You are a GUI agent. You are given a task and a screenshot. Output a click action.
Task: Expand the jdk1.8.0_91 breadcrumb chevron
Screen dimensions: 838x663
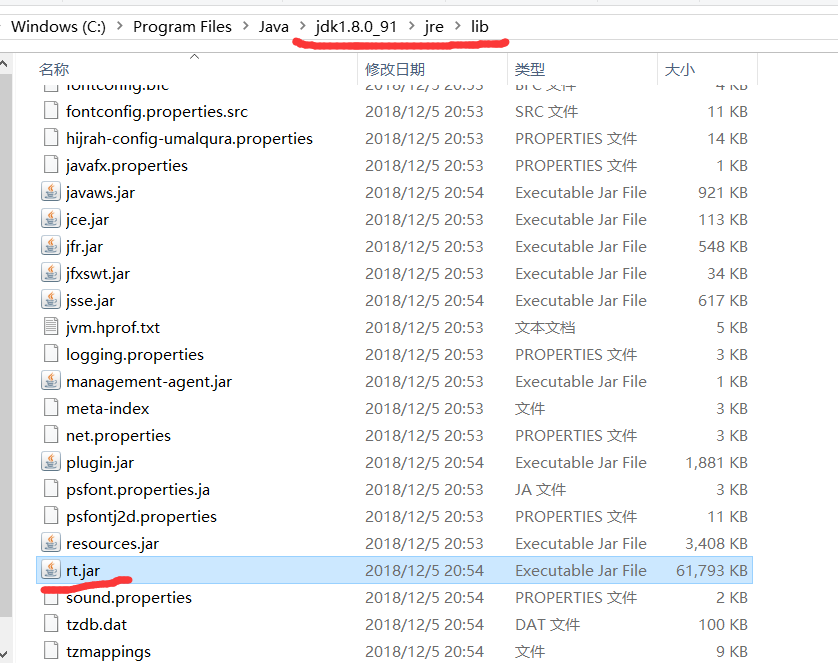point(412,26)
